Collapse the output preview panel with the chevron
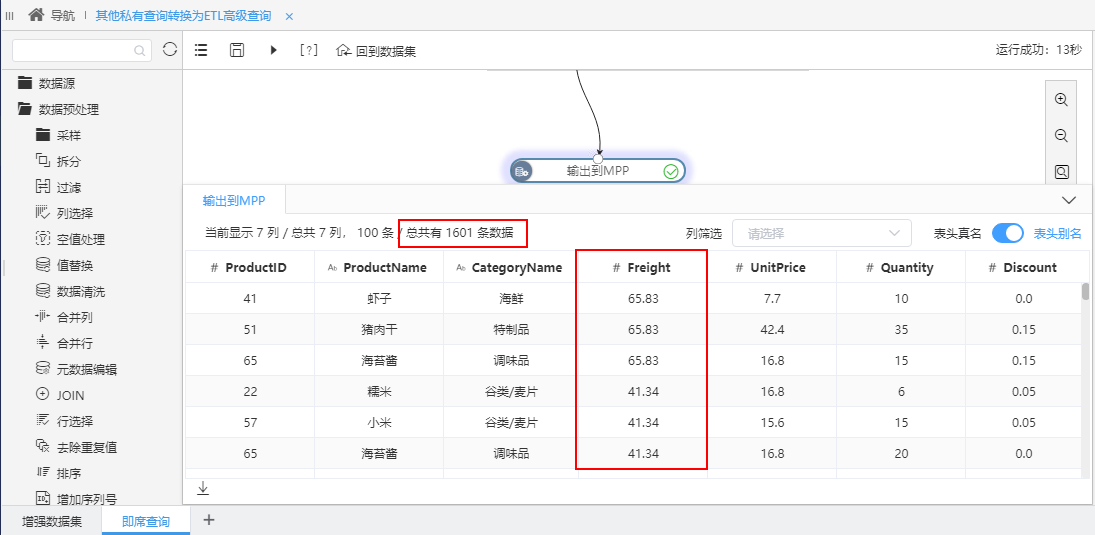The height and width of the screenshot is (535, 1095). [1068, 200]
